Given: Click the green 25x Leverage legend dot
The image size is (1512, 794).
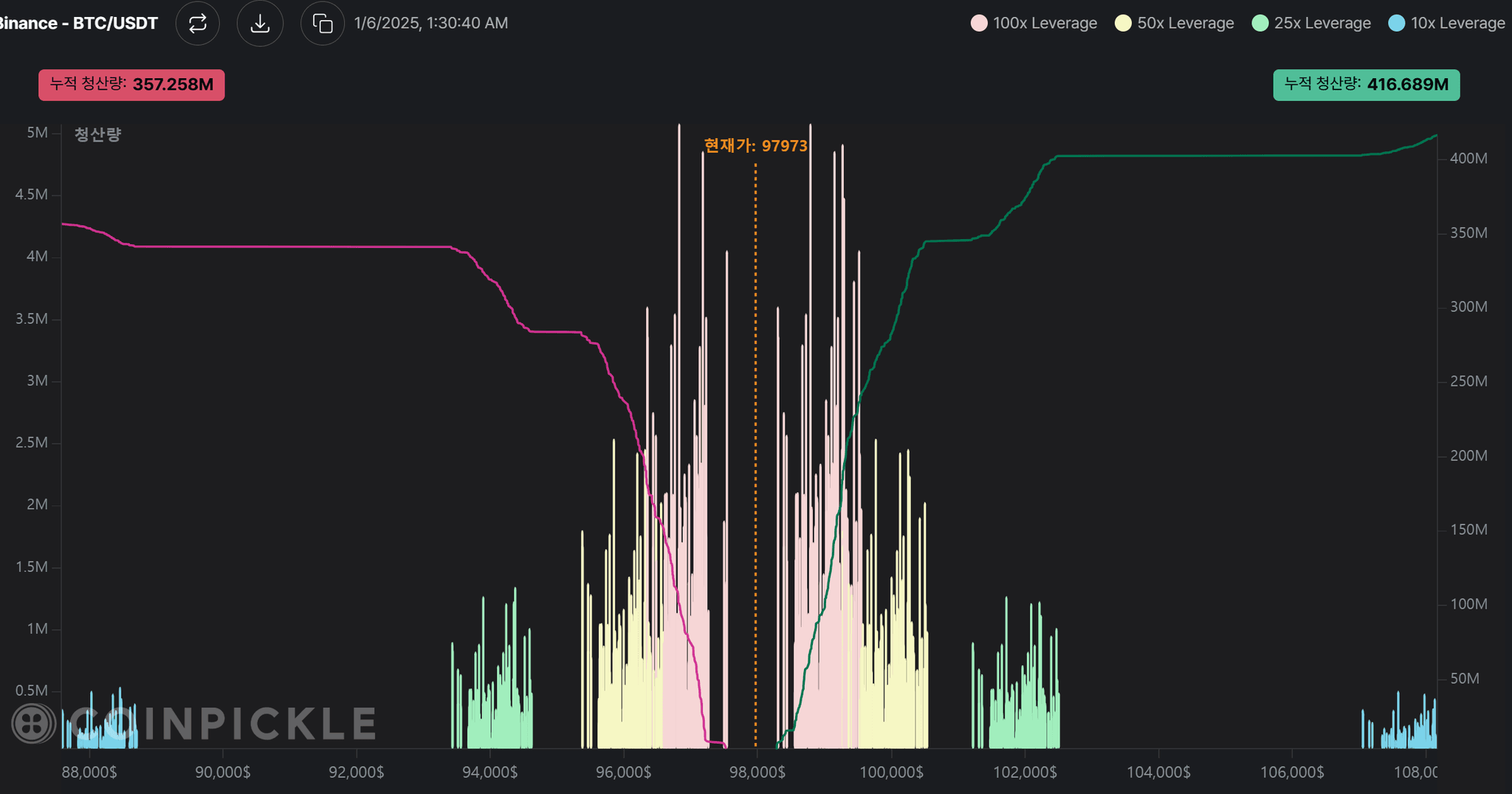Looking at the screenshot, I should coord(1260,24).
